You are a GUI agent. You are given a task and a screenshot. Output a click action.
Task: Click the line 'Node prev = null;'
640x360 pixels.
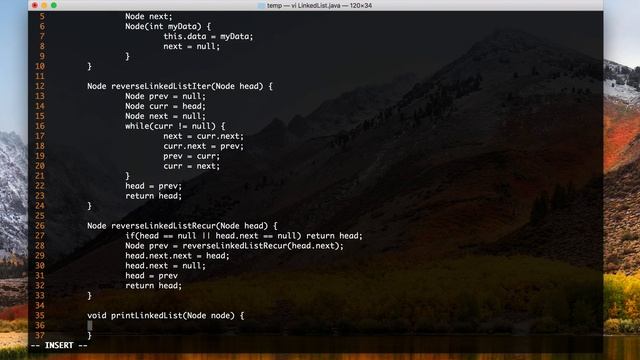[x=165, y=96]
